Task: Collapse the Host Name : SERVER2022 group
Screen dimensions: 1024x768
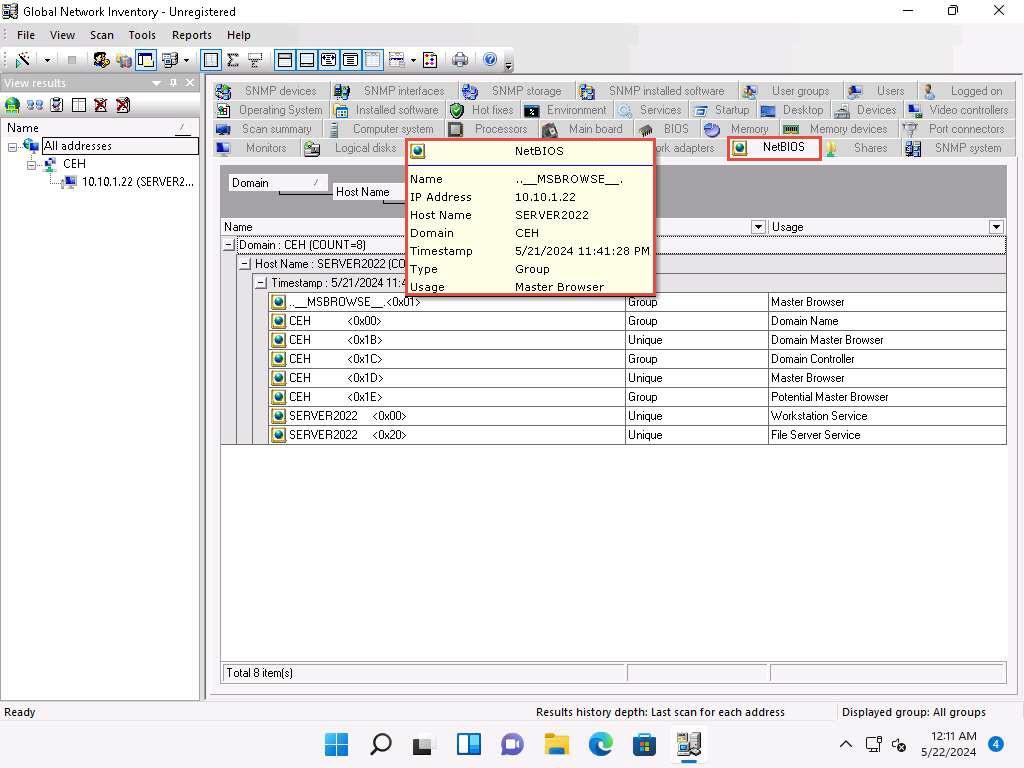Action: pyautogui.click(x=245, y=264)
